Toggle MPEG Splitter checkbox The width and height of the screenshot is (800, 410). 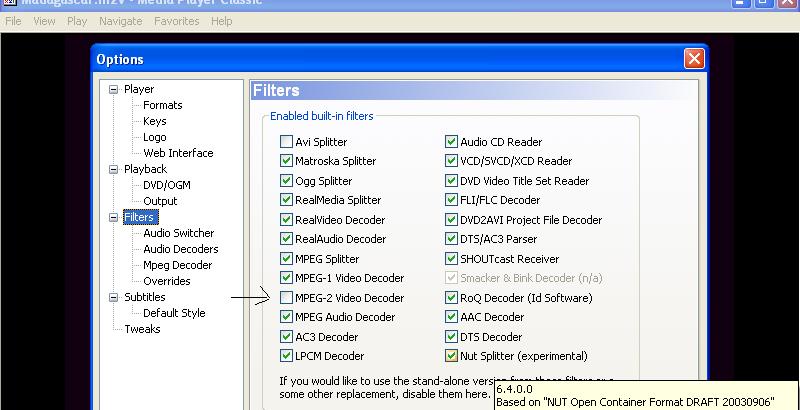tap(286, 259)
